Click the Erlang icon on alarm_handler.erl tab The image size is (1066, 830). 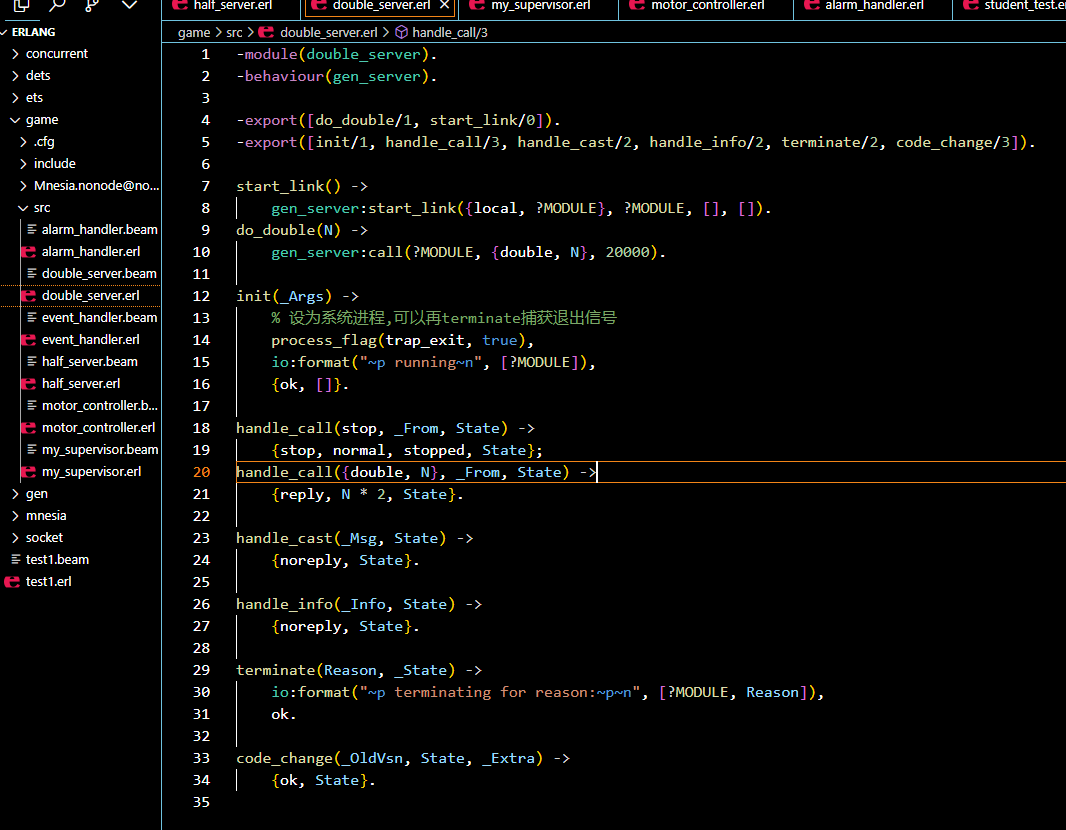pos(811,5)
